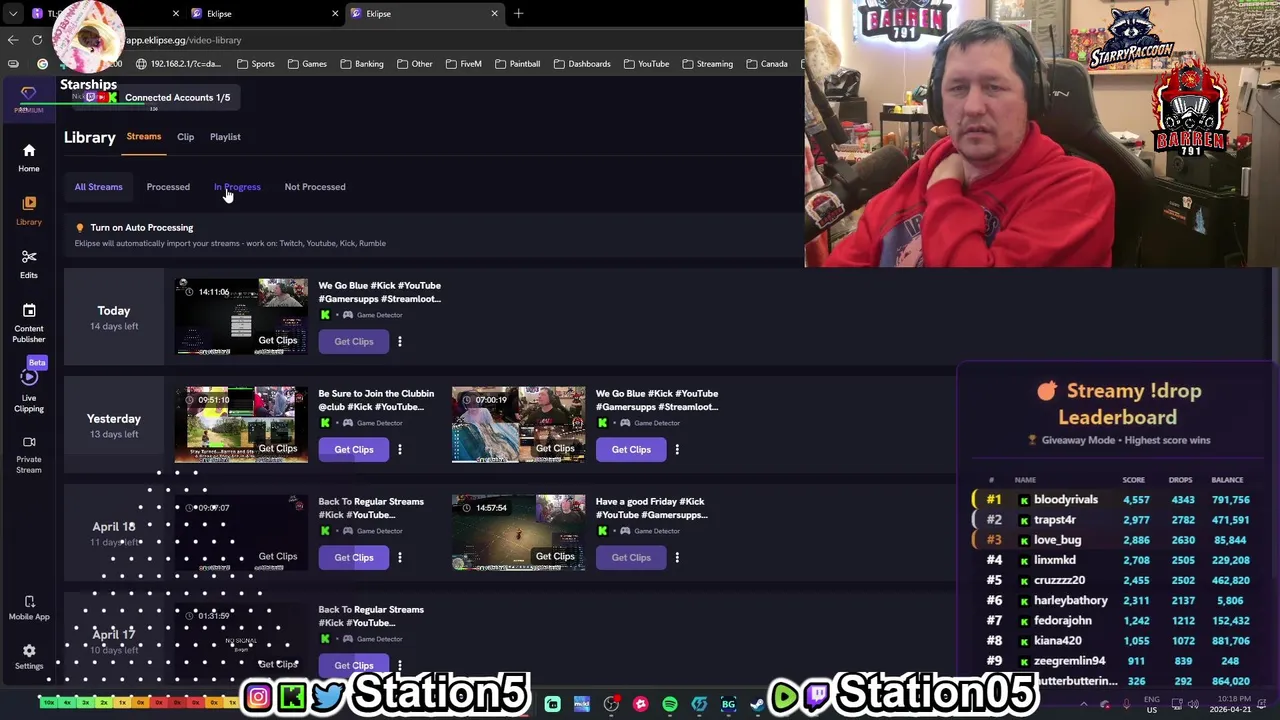This screenshot has height=720, width=1280.
Task: Click Game Detector controller icon for Today's stream
Action: (x=348, y=315)
